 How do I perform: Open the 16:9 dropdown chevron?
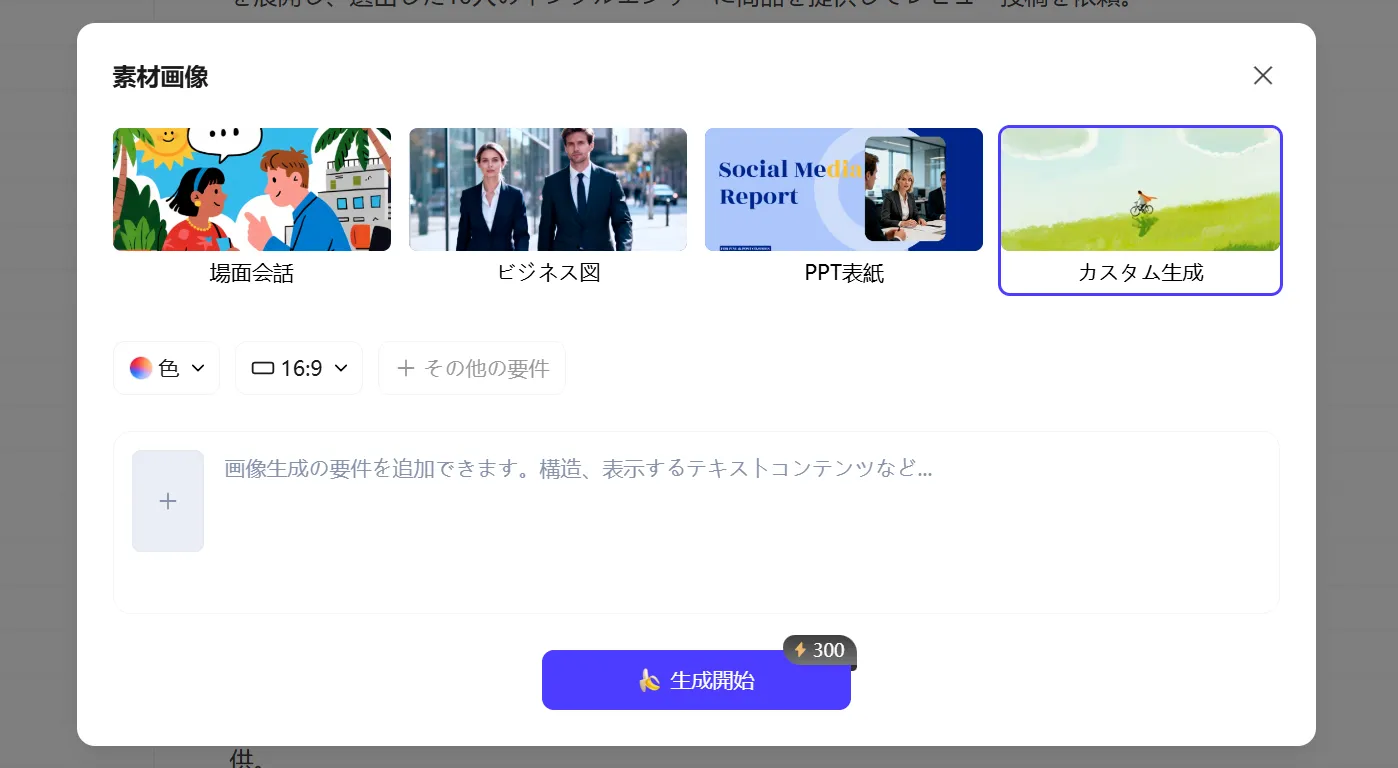point(341,368)
